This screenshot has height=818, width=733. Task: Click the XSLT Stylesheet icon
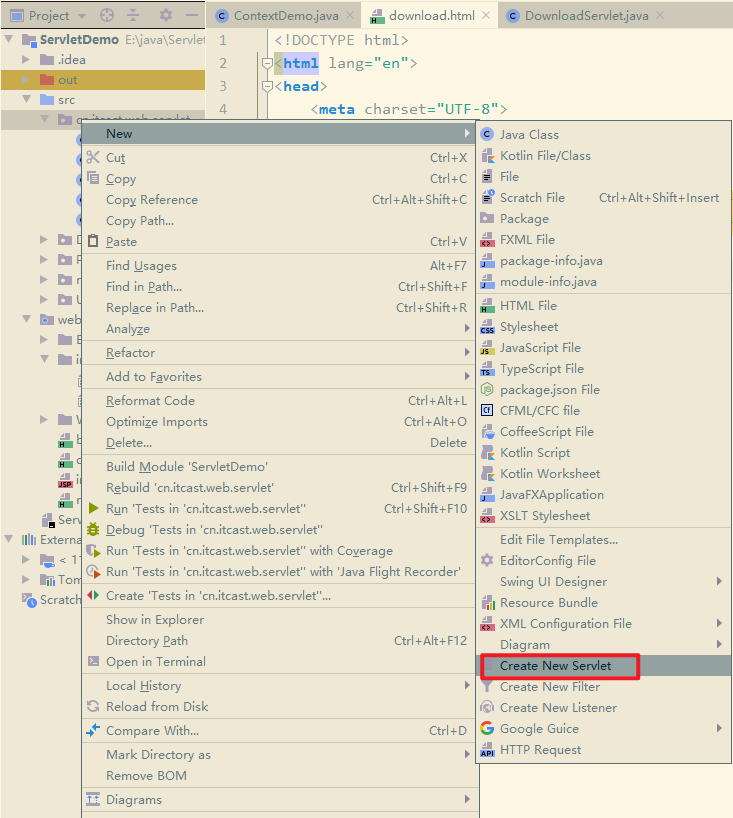tap(487, 515)
